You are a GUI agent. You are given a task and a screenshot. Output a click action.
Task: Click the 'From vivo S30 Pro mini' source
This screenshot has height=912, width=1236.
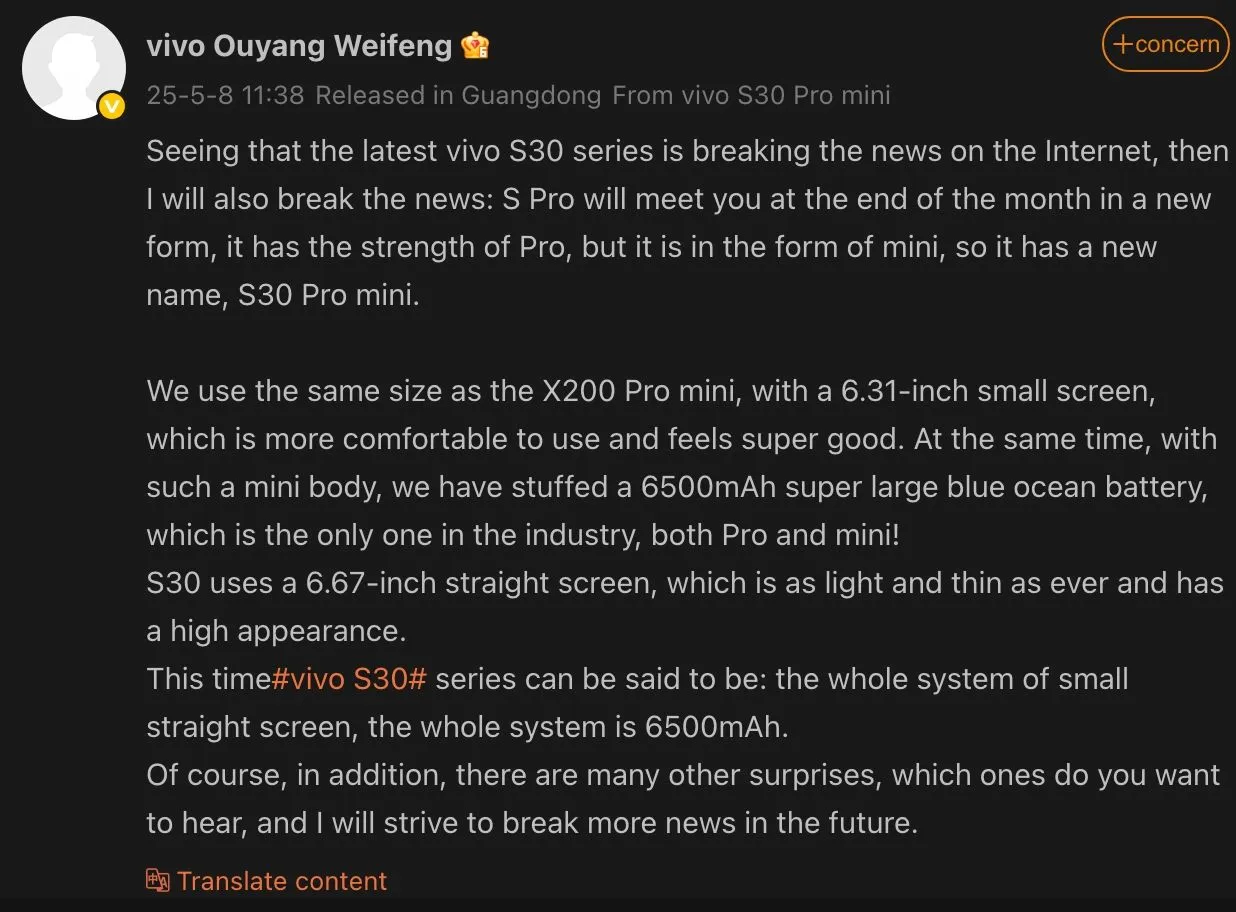point(751,95)
